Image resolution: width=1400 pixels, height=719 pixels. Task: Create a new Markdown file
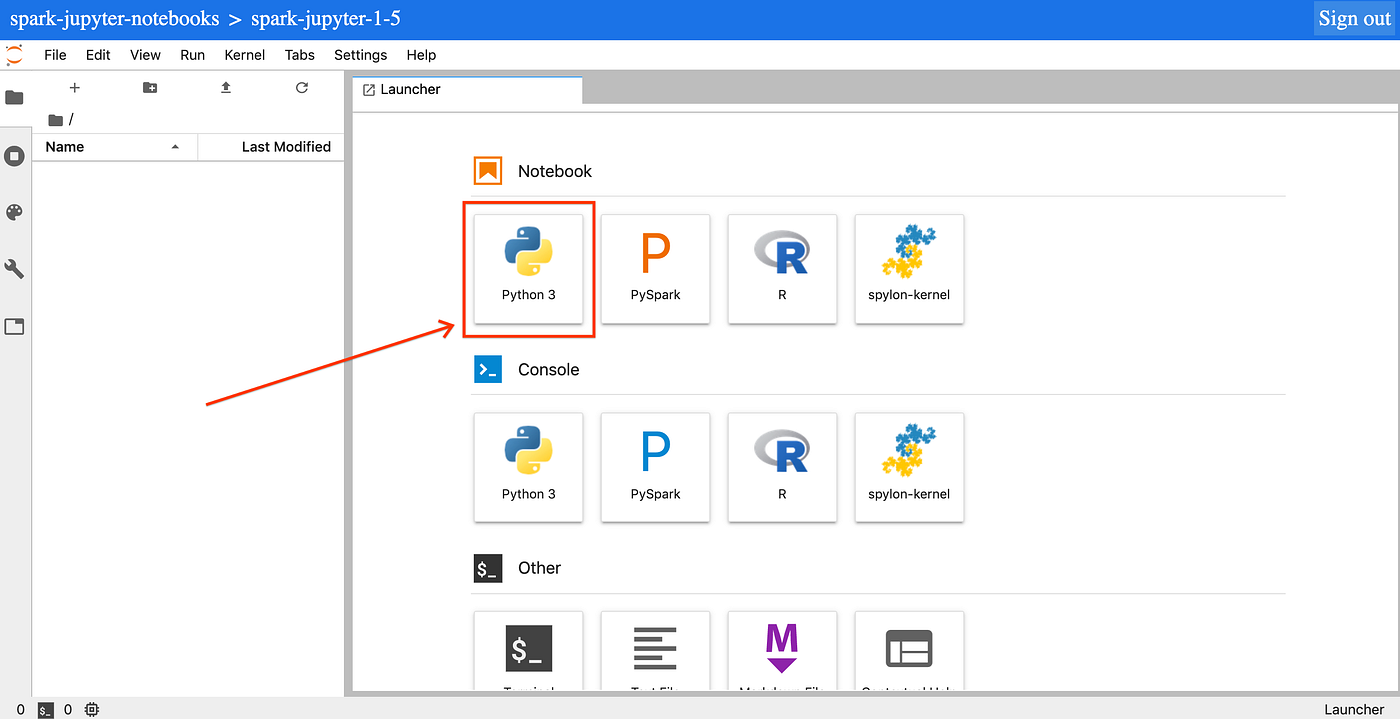pos(782,650)
